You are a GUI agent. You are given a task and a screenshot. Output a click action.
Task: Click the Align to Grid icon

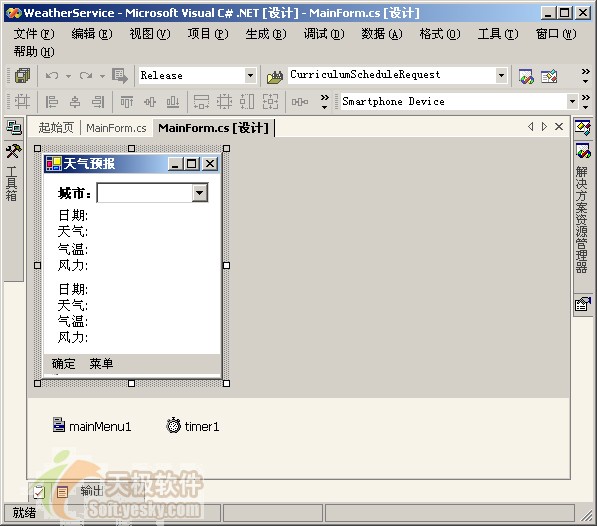(22, 102)
